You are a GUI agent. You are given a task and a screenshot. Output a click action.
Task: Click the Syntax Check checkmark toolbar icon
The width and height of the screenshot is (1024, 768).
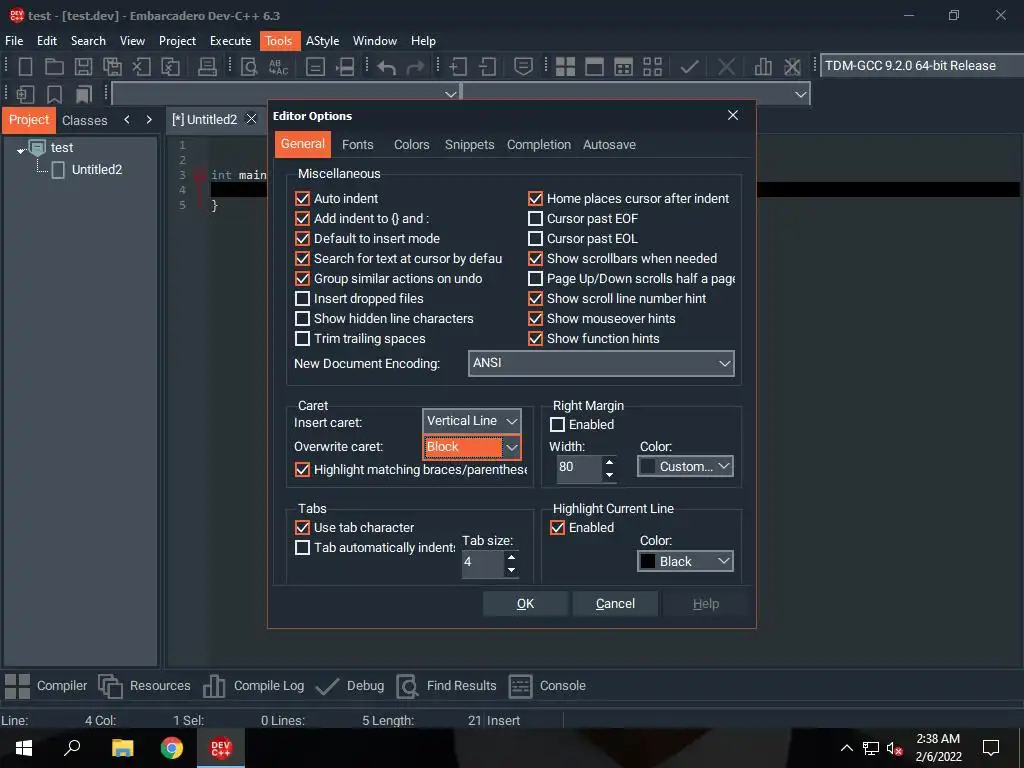[689, 67]
